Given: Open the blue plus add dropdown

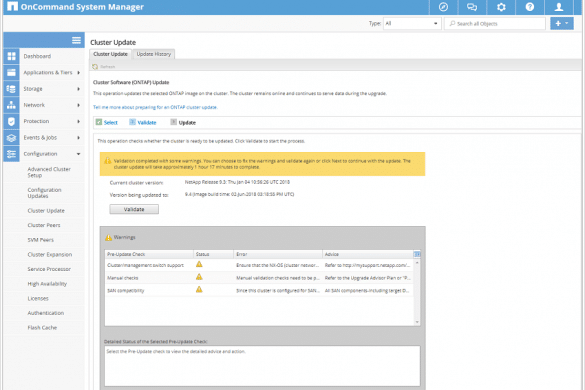Looking at the screenshot, I should pos(562,23).
